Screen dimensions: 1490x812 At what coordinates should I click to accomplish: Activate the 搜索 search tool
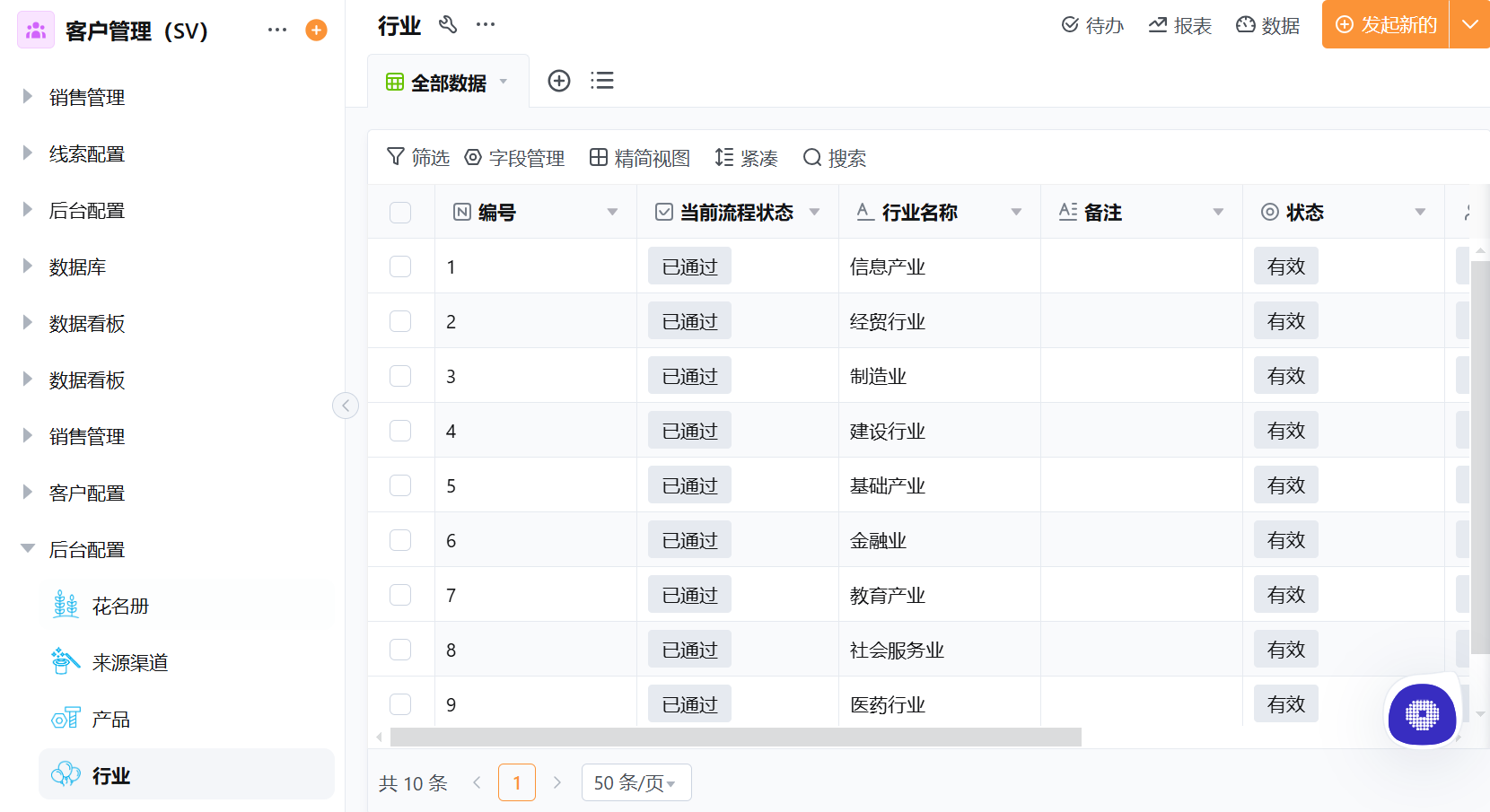835,158
